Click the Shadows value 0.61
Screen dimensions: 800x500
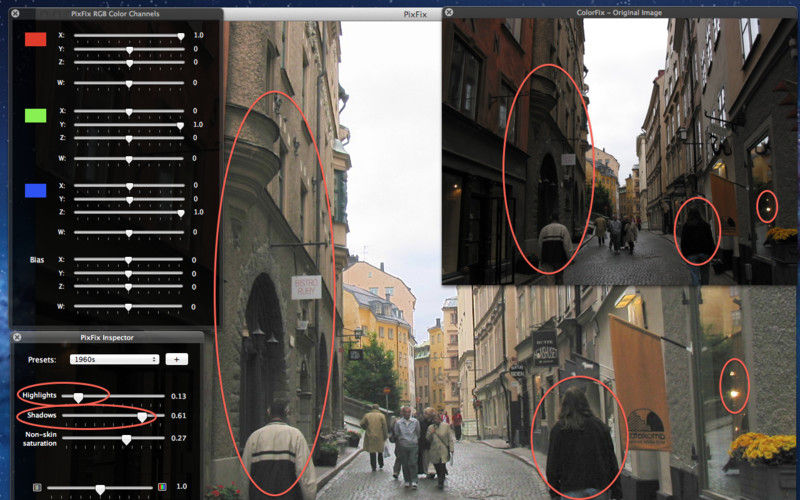[x=179, y=416]
